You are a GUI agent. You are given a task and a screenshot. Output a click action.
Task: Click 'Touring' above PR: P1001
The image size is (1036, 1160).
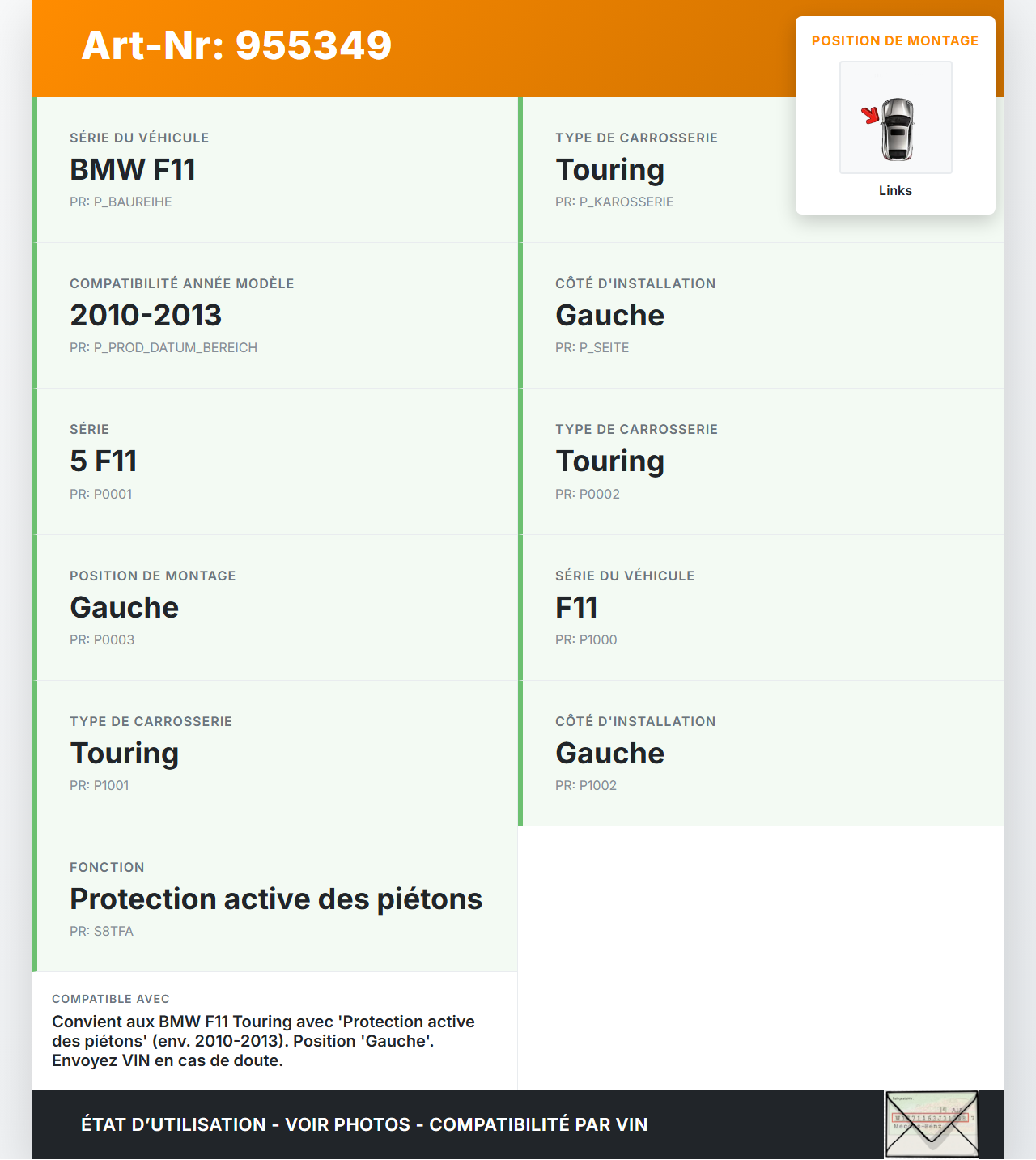tap(124, 754)
